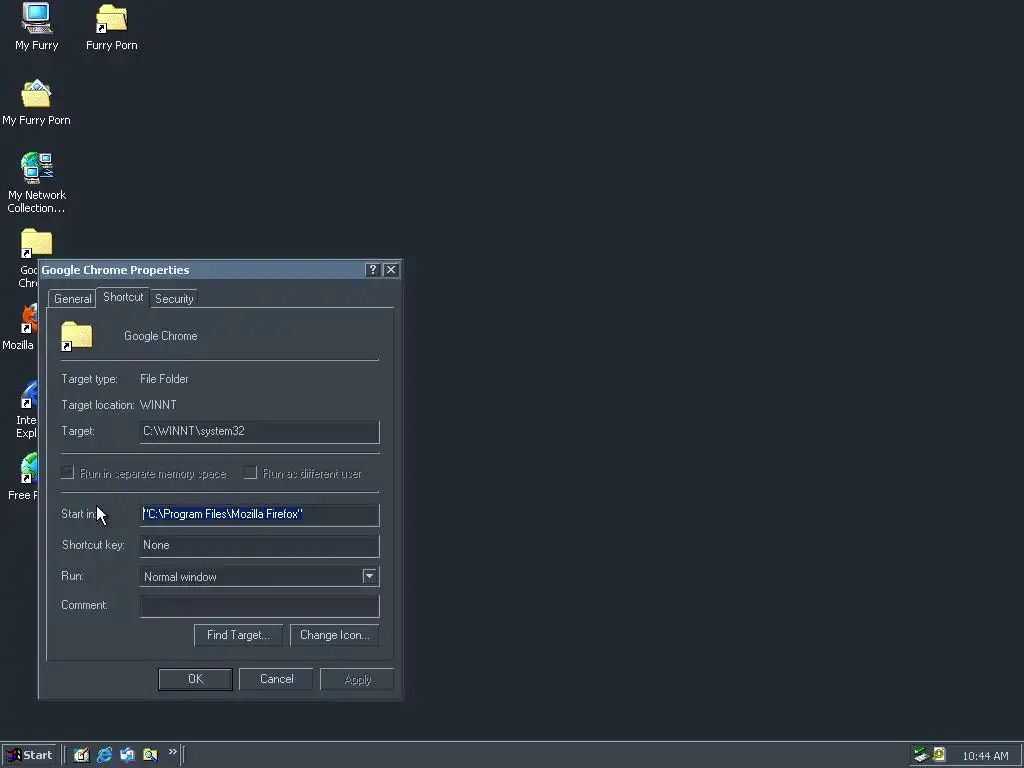The image size is (1024, 768).
Task: Click into the Start in field
Action: (x=259, y=515)
